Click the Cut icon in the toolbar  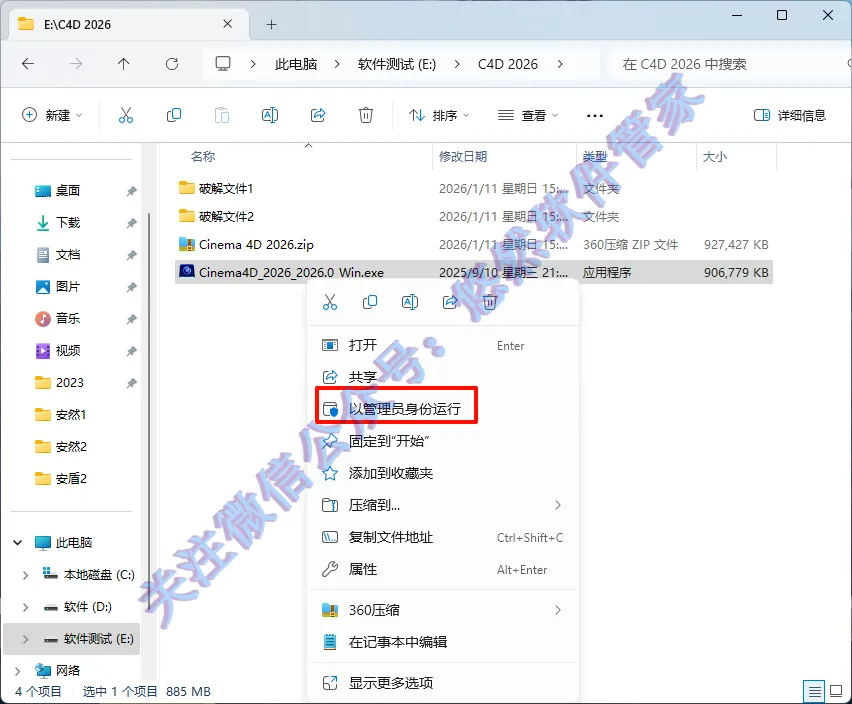click(x=126, y=115)
